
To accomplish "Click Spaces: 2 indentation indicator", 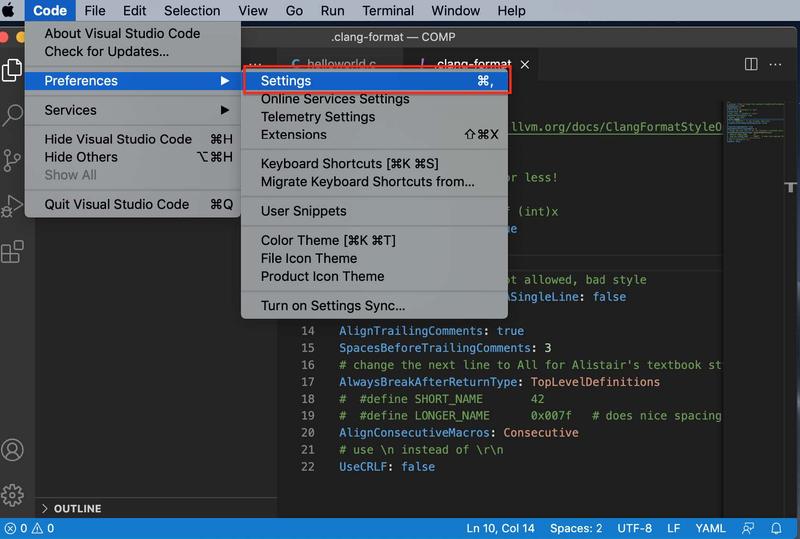I will 576,528.
